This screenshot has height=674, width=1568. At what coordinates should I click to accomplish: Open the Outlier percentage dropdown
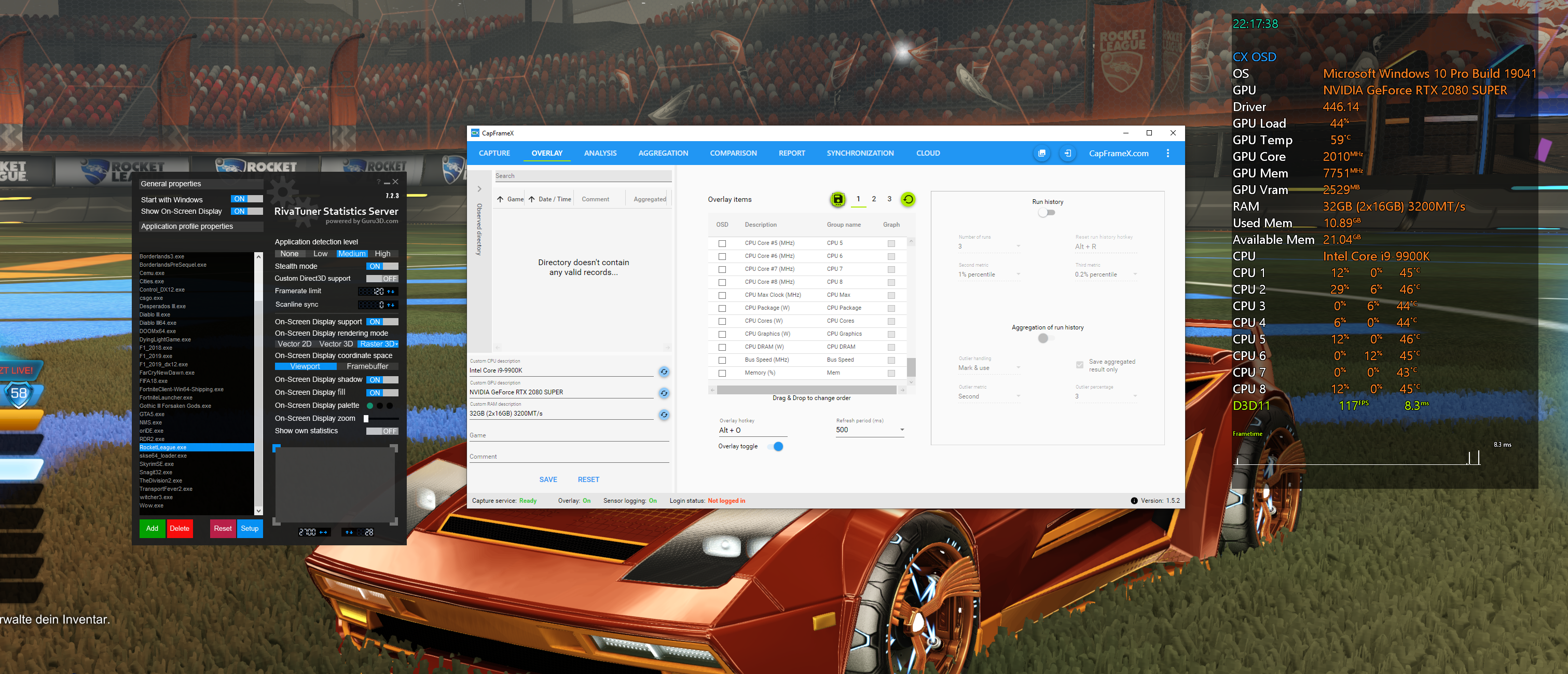pyautogui.click(x=1107, y=396)
